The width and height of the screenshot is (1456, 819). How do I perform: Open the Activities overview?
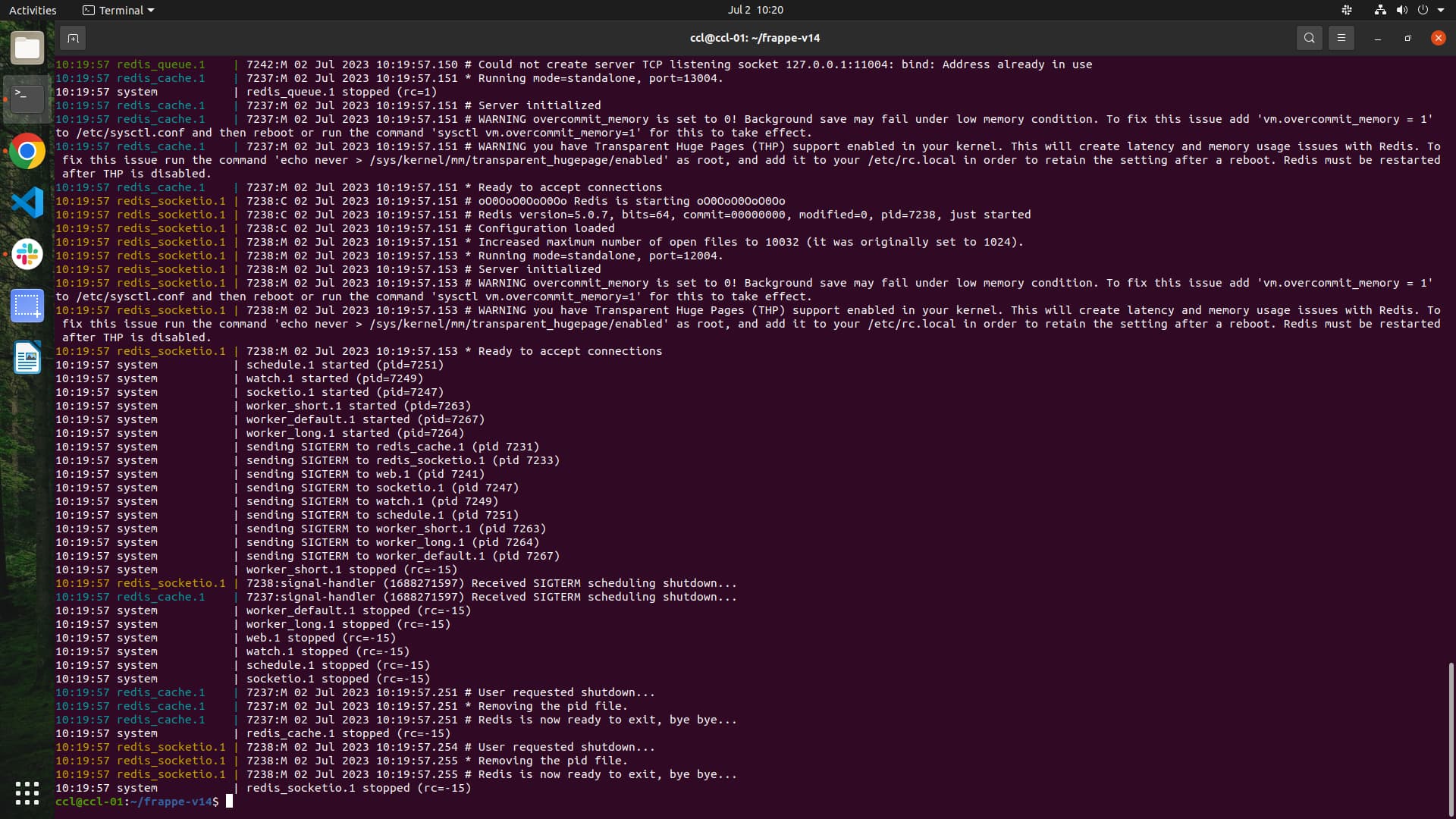(x=33, y=10)
